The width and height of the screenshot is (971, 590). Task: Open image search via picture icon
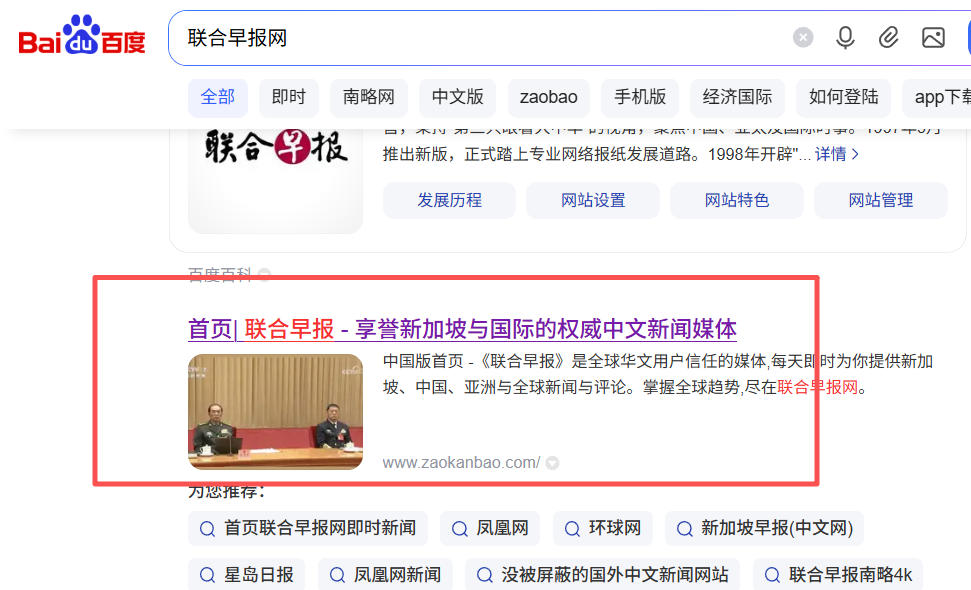click(x=933, y=38)
